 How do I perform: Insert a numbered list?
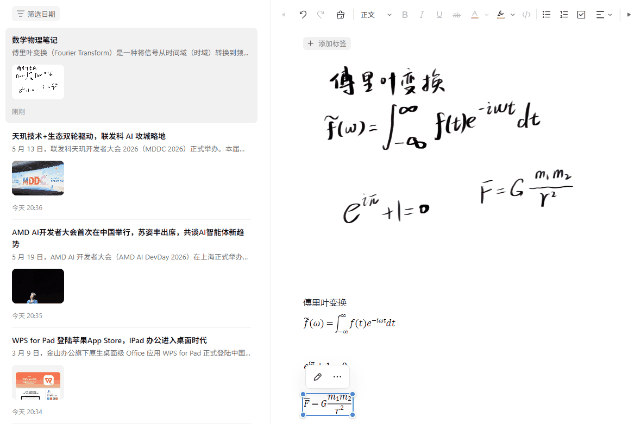click(x=564, y=15)
